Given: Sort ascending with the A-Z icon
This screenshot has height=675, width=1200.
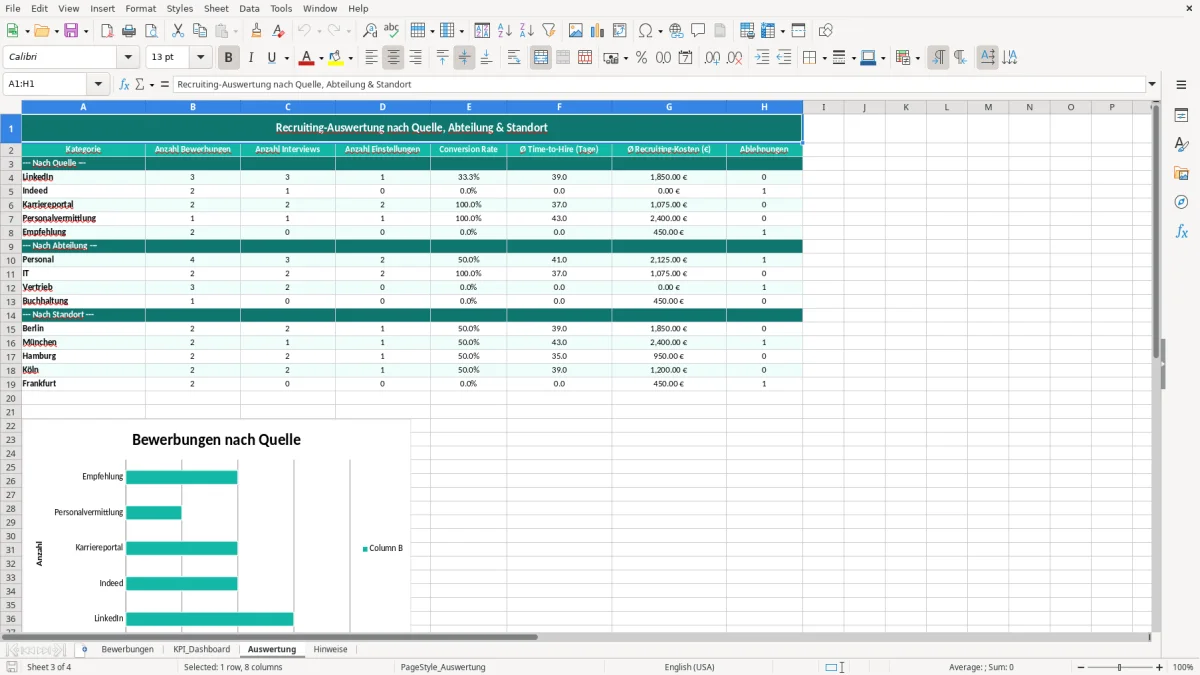Looking at the screenshot, I should coord(505,31).
